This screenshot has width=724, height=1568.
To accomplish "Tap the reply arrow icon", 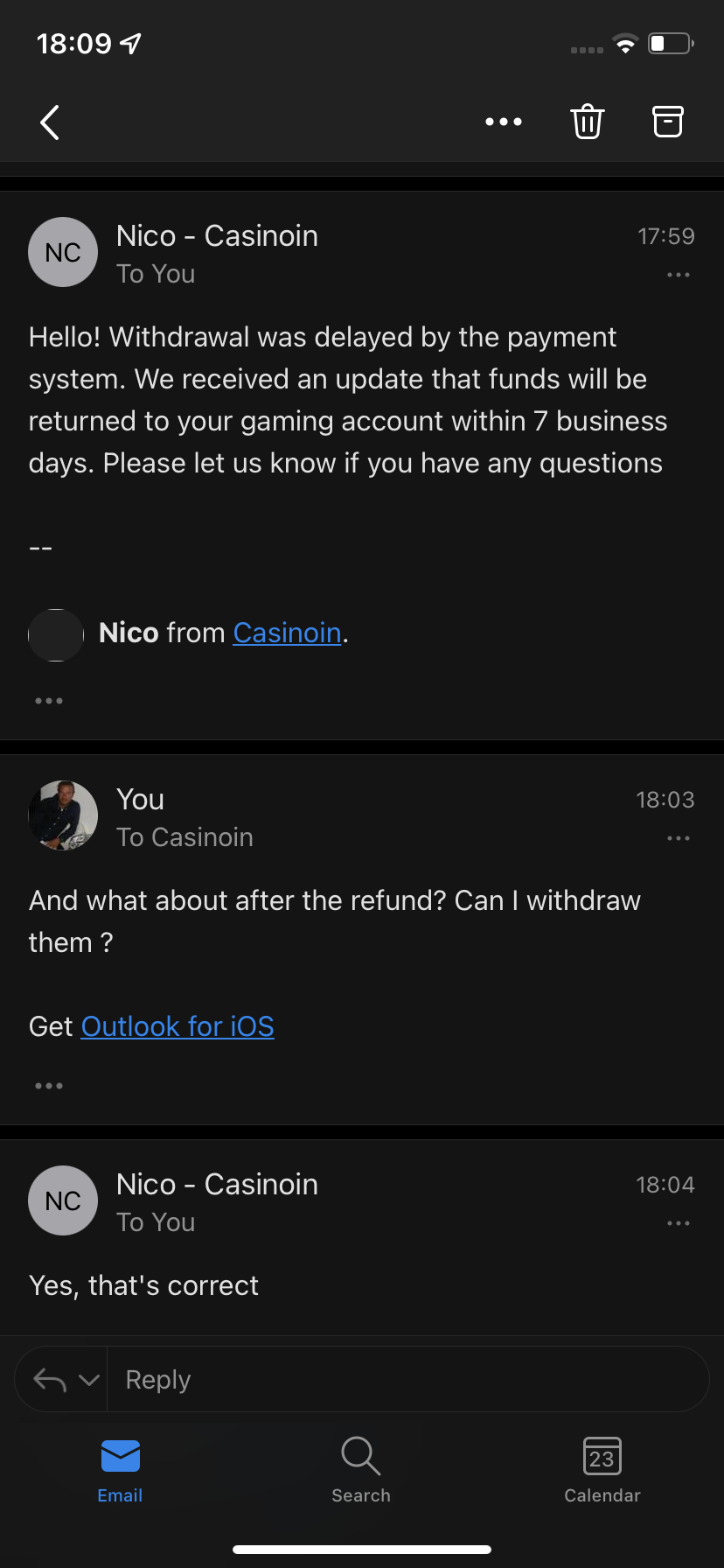I will click(50, 1380).
